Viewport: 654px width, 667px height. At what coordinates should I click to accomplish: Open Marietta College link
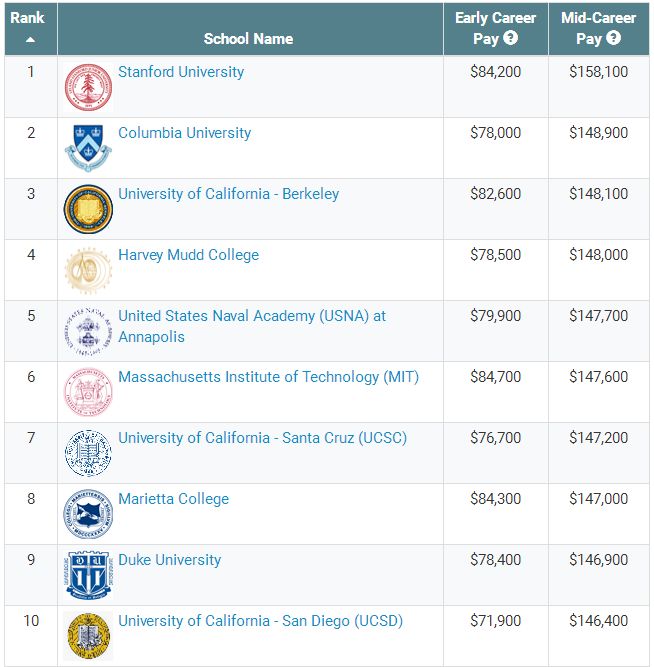click(174, 499)
